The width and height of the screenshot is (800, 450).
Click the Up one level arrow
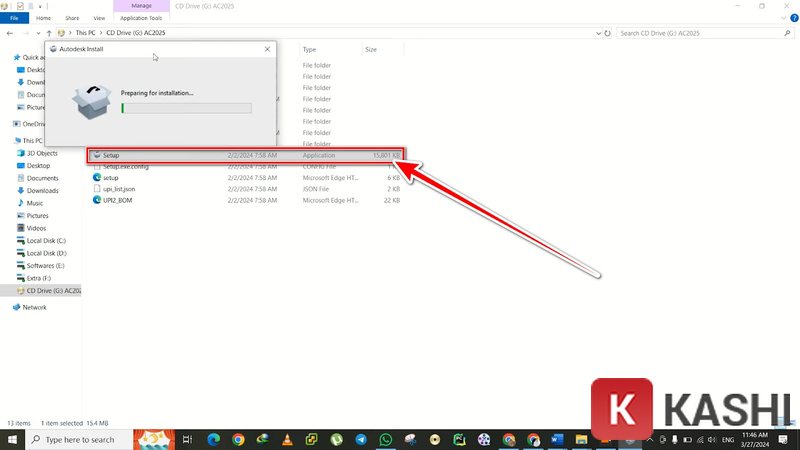coord(49,33)
